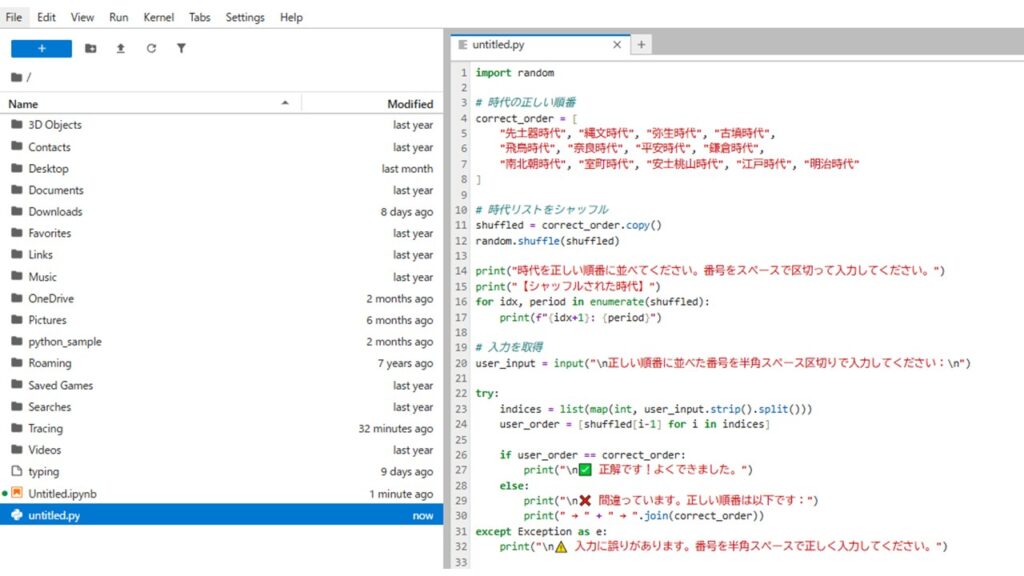Click the Roaming '7 years ago' timestamp
Viewport: 1024px width, 576px height.
coord(405,363)
